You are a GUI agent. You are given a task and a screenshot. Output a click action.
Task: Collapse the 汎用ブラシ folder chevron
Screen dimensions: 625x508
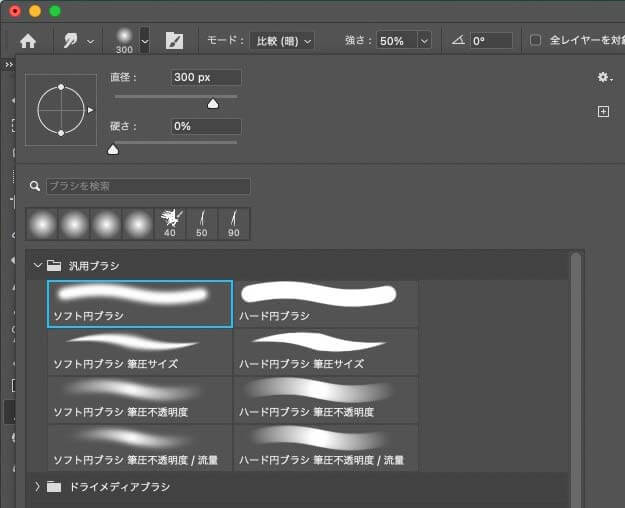click(37, 265)
